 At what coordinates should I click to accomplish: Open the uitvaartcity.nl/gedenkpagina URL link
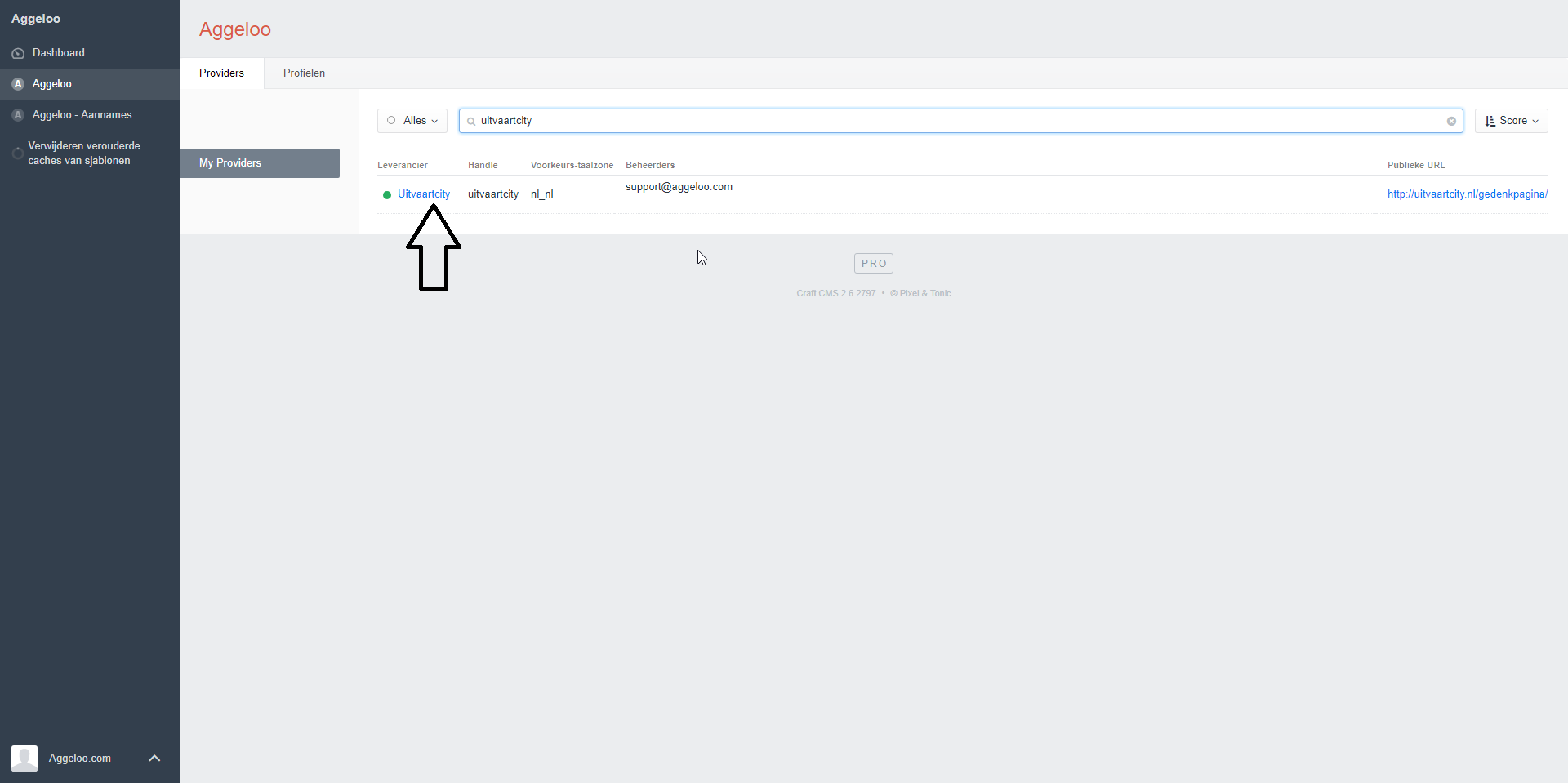(x=1468, y=194)
